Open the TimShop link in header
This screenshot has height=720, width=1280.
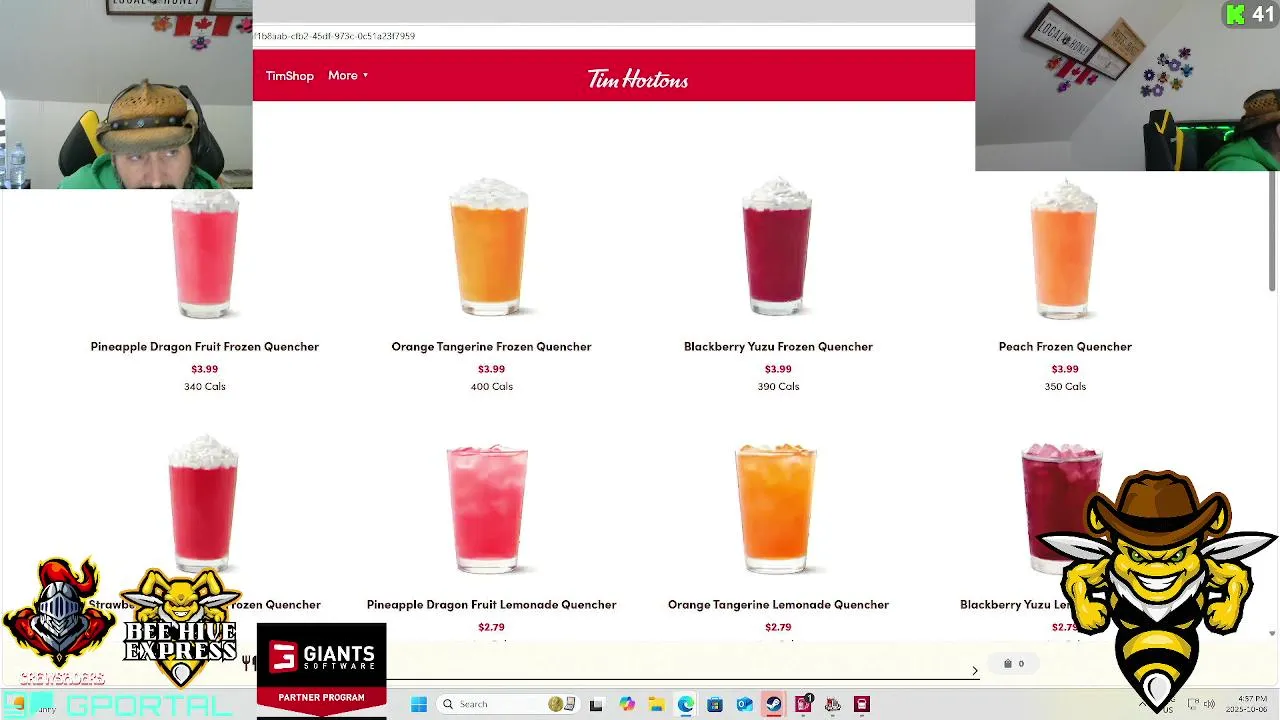pyautogui.click(x=289, y=76)
